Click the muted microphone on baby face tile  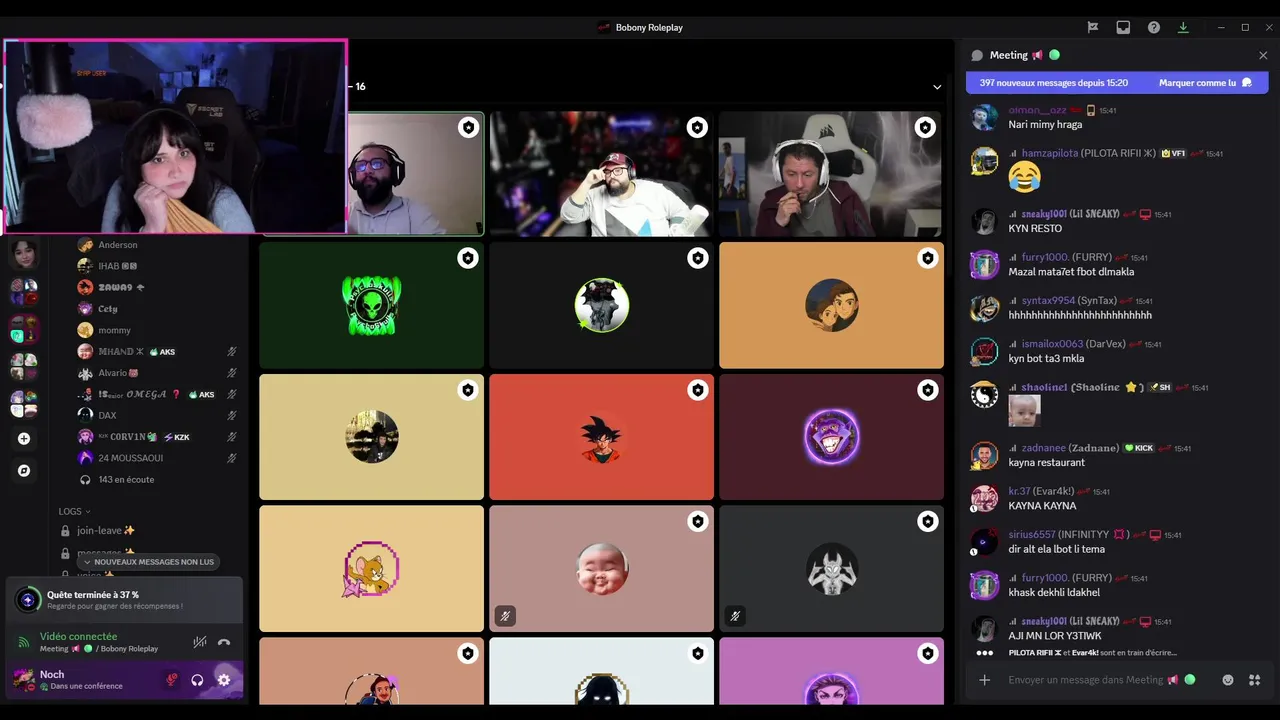505,616
